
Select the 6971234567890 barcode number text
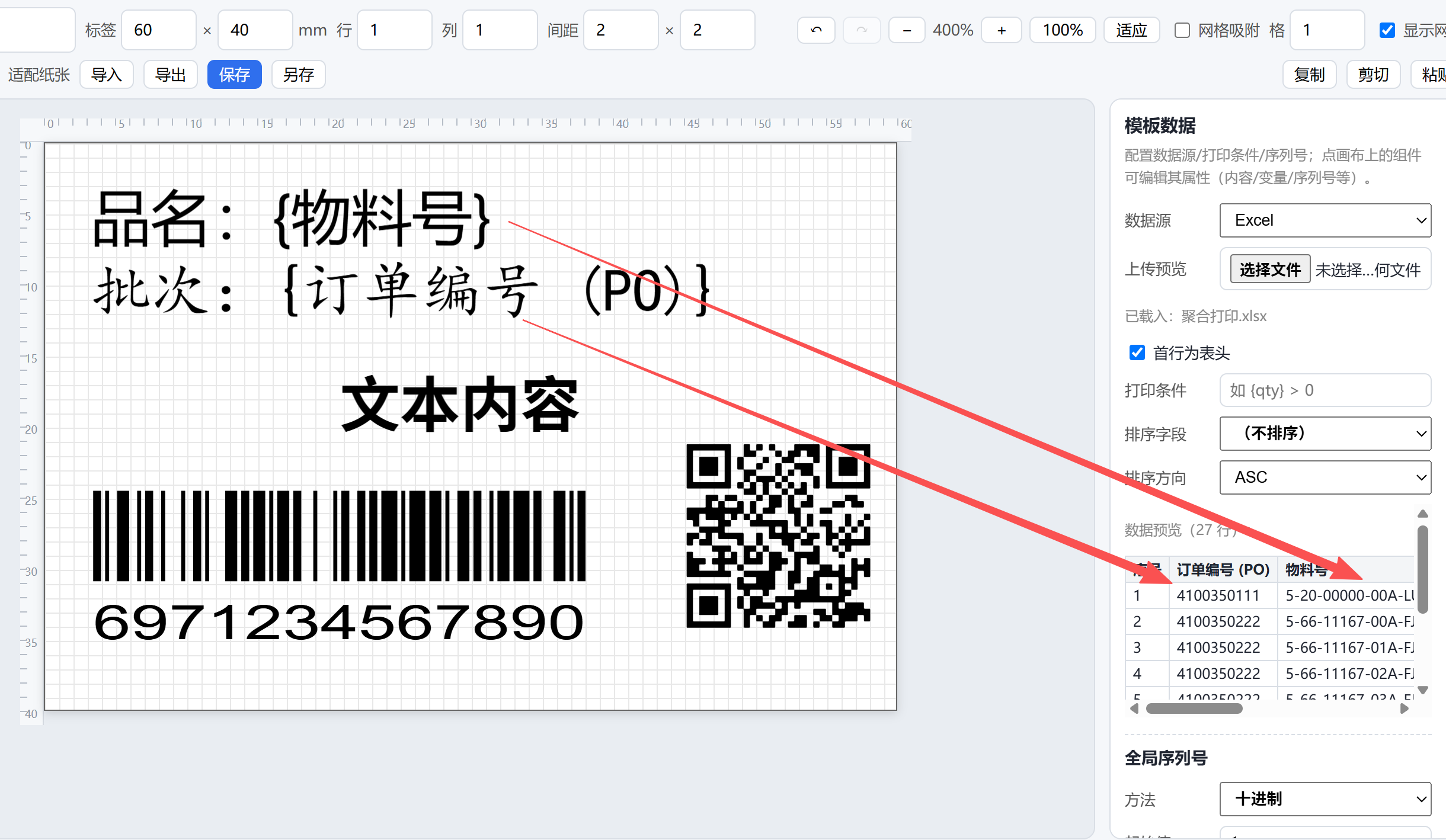[x=339, y=622]
